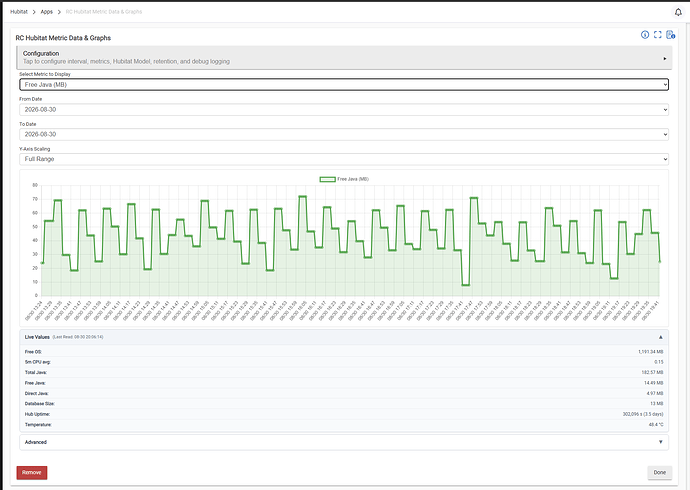Open the app status document icon

click(671, 35)
